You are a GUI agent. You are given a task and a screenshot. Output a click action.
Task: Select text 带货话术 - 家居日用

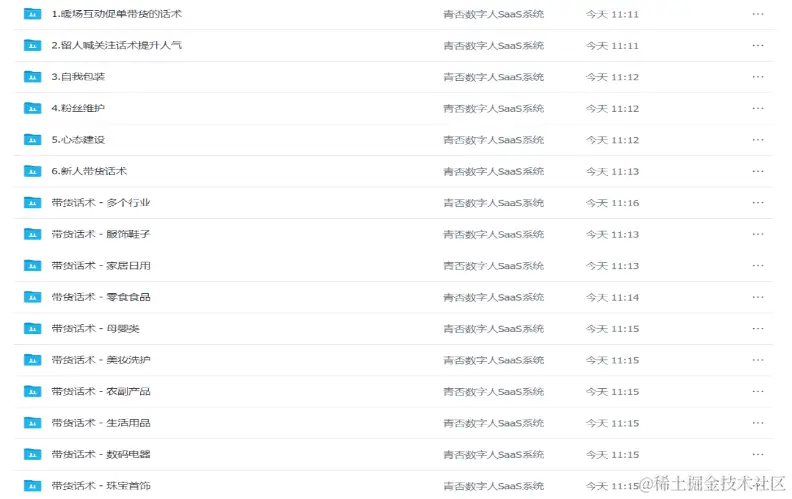pyautogui.click(x=101, y=266)
